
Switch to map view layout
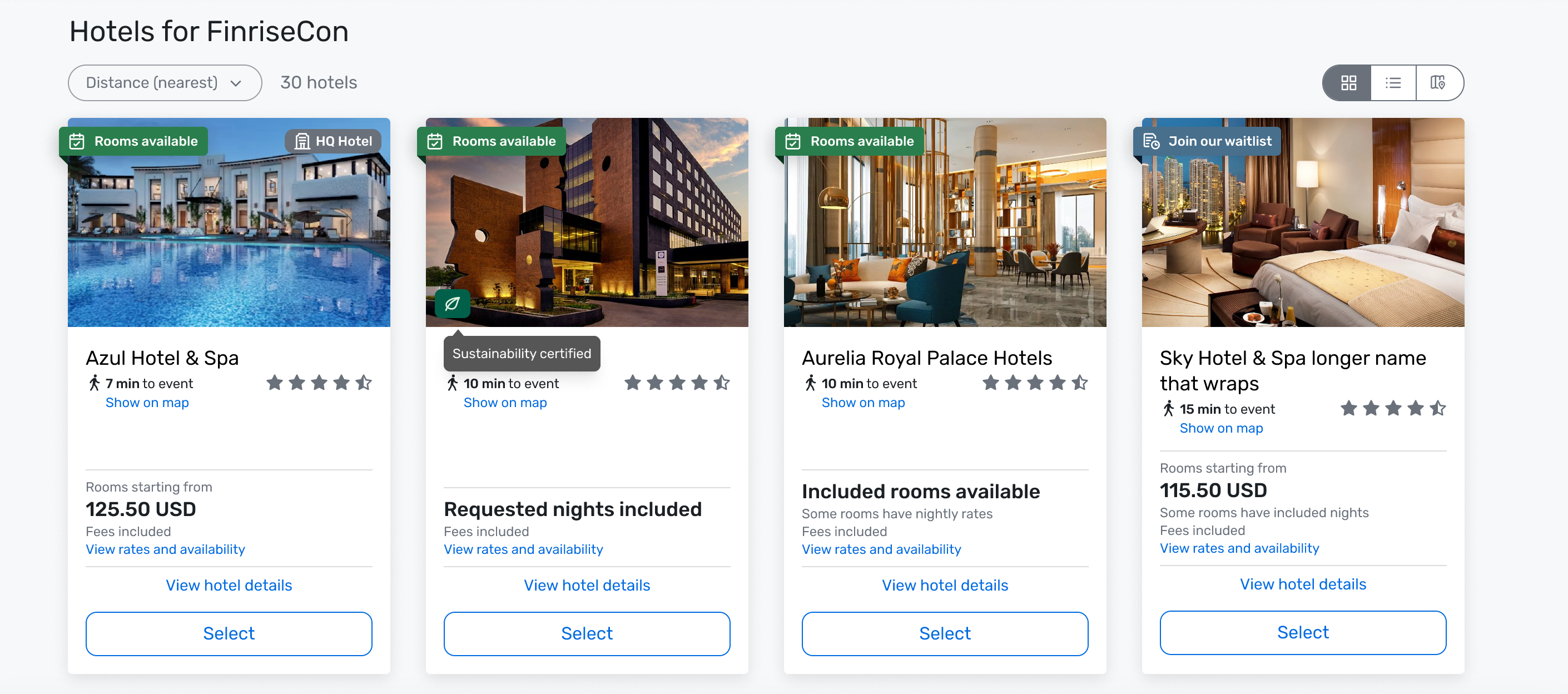tap(1438, 83)
